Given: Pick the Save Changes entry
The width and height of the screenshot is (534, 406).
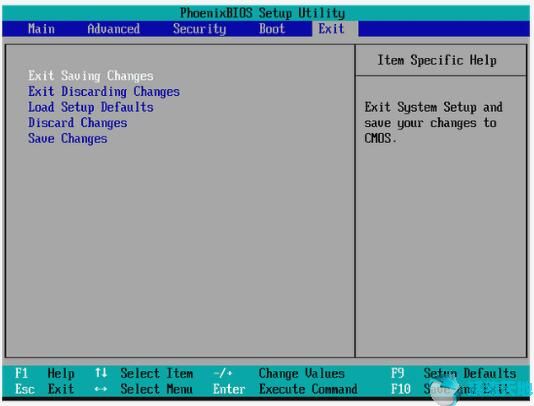Looking at the screenshot, I should tap(67, 138).
